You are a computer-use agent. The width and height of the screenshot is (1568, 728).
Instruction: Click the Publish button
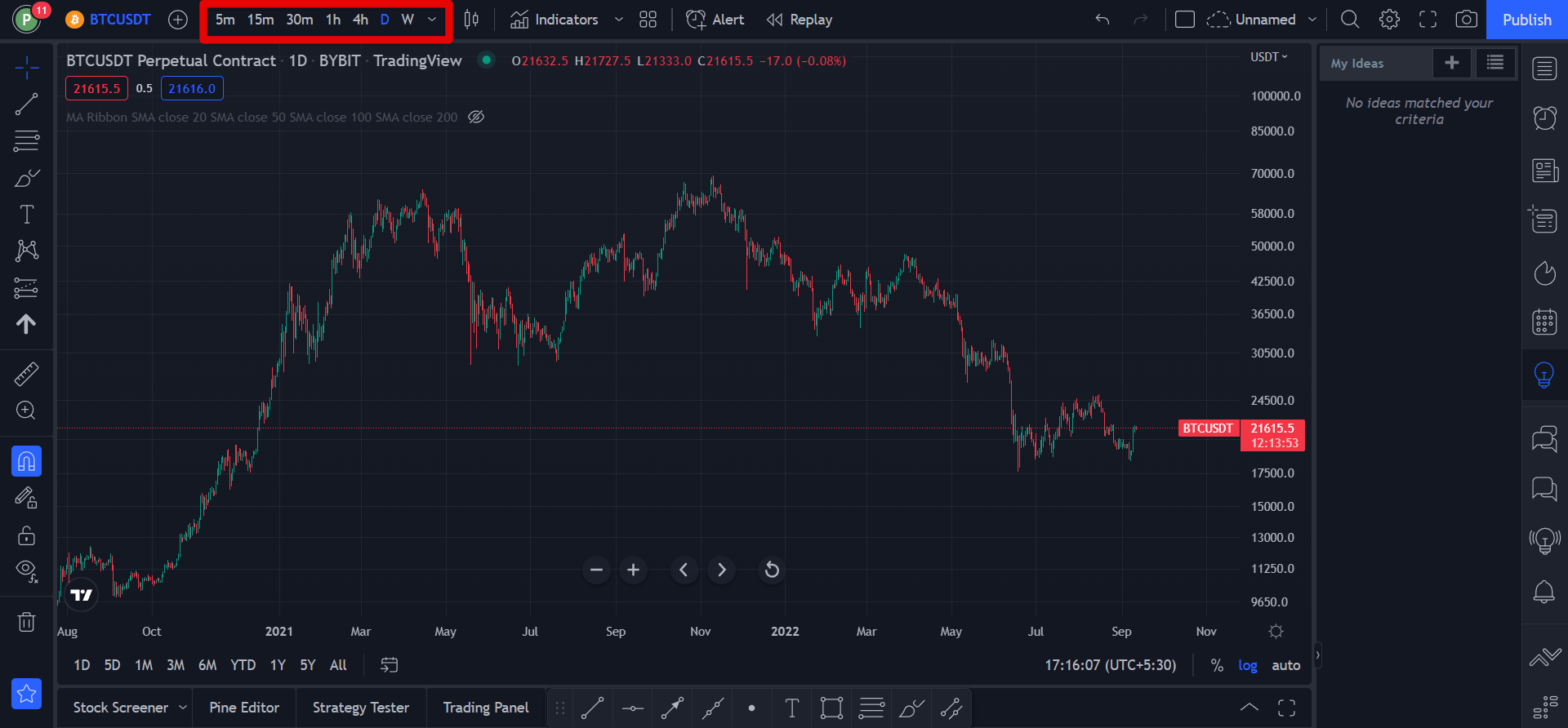(1527, 20)
